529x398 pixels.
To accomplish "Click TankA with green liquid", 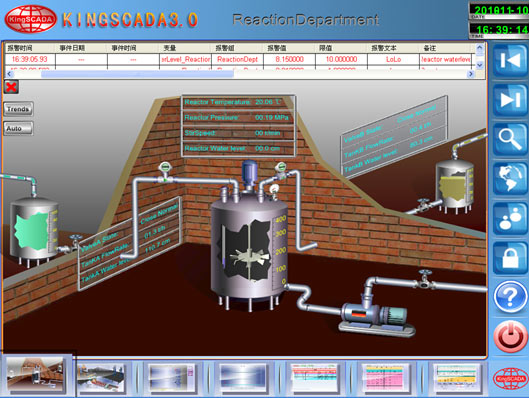I will [x=34, y=231].
